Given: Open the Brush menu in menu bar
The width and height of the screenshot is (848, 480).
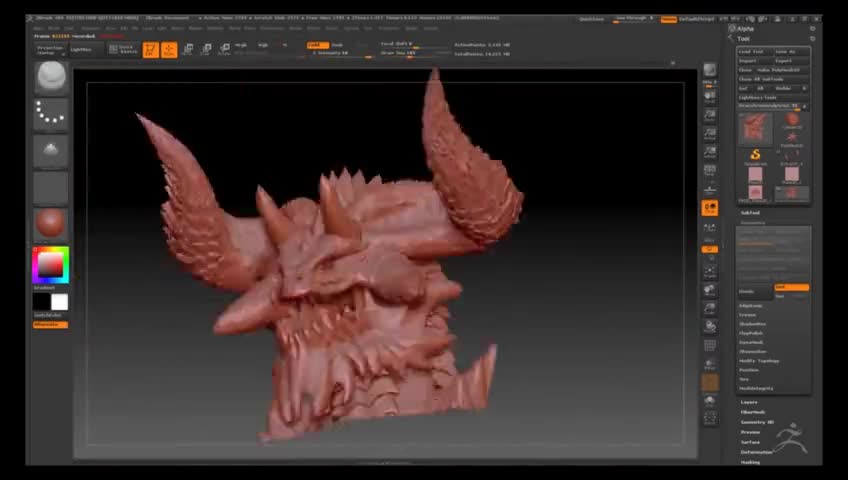Looking at the screenshot, I should 54,28.
